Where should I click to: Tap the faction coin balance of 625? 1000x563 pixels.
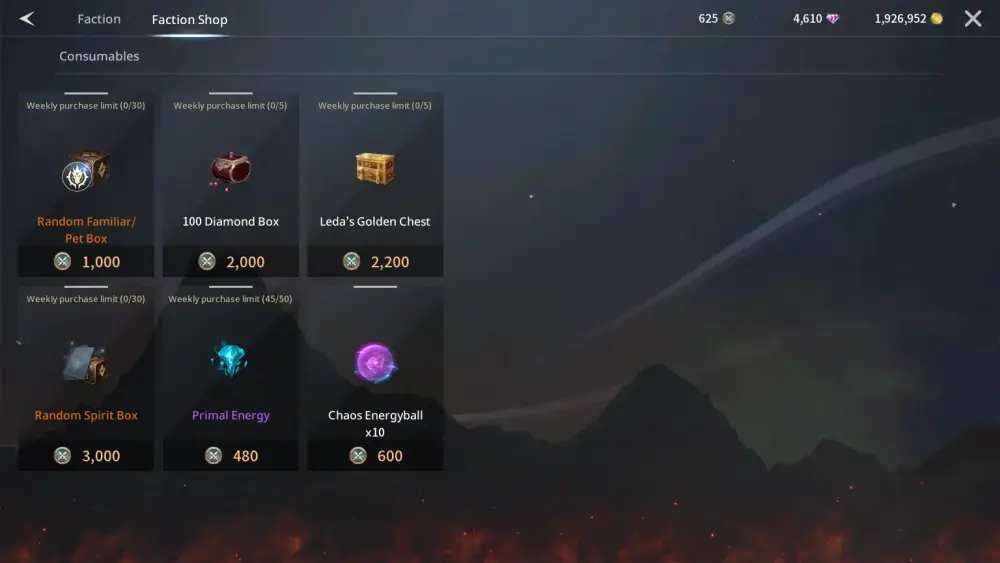click(716, 18)
